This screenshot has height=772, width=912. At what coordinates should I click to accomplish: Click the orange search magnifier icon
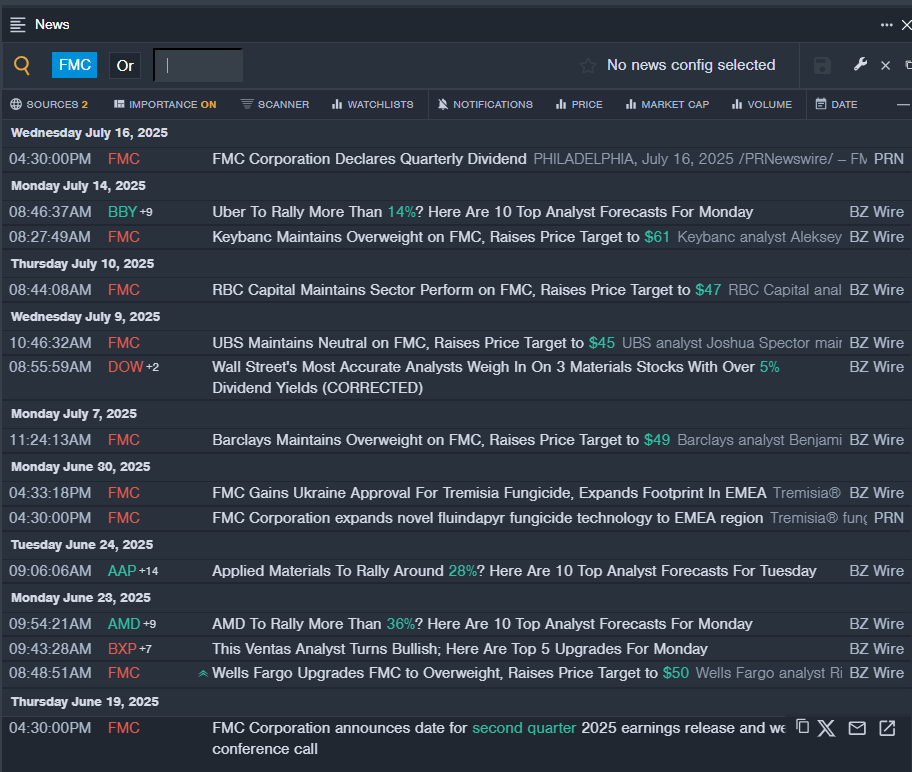pyautogui.click(x=22, y=65)
